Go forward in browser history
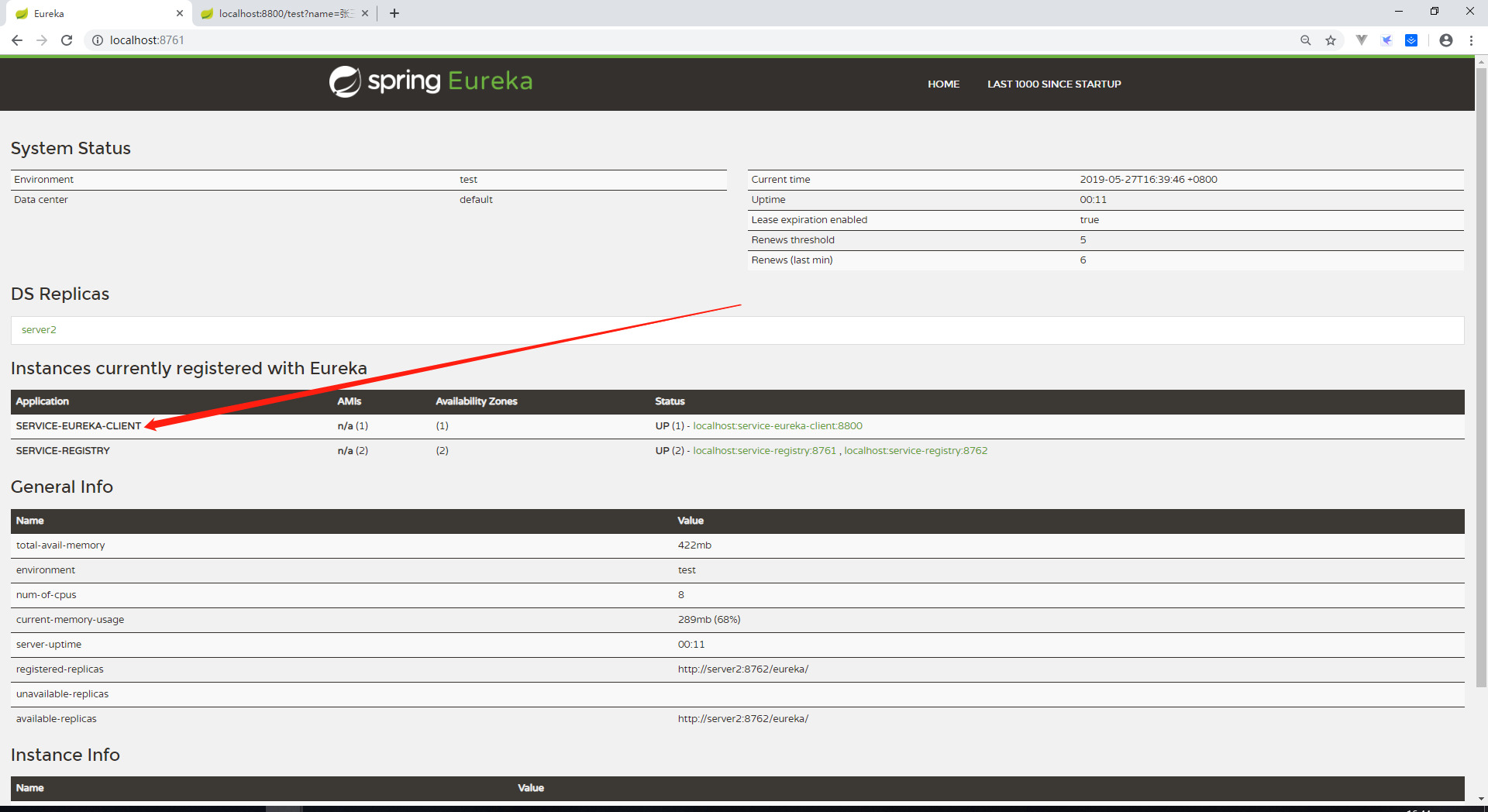 (42, 40)
